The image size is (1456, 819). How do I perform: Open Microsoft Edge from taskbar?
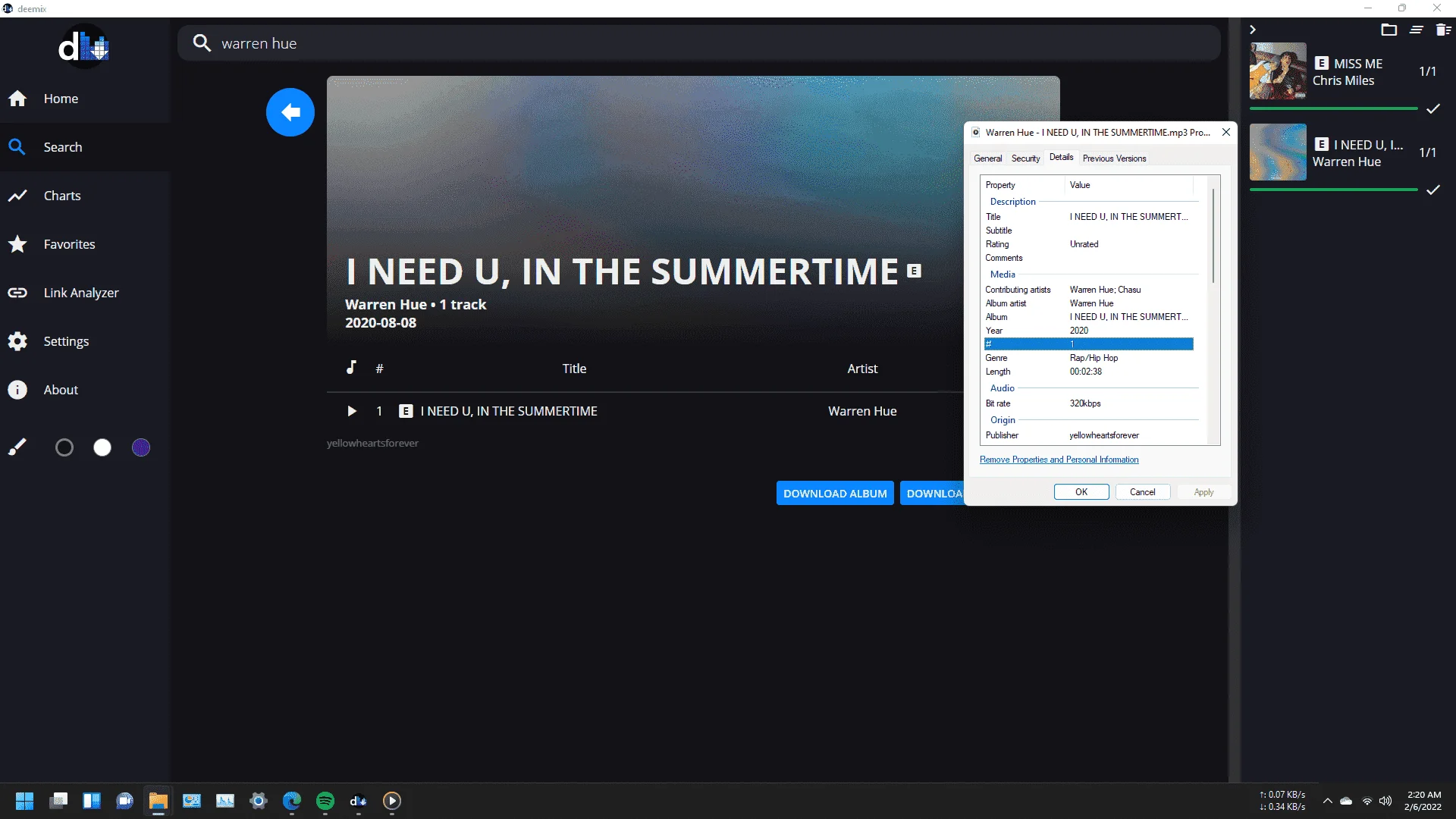[292, 801]
